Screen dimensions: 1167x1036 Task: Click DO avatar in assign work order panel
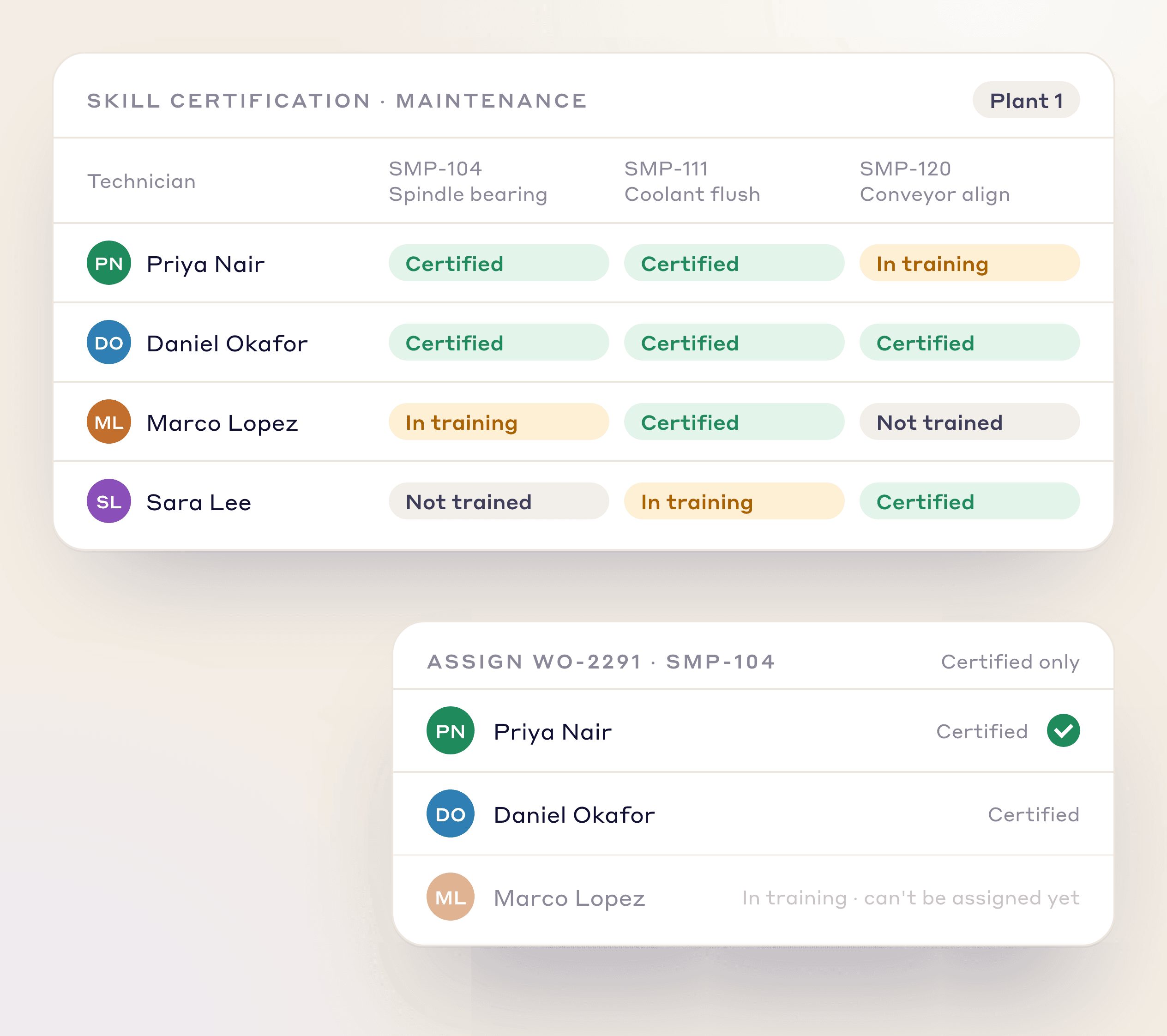pos(451,814)
